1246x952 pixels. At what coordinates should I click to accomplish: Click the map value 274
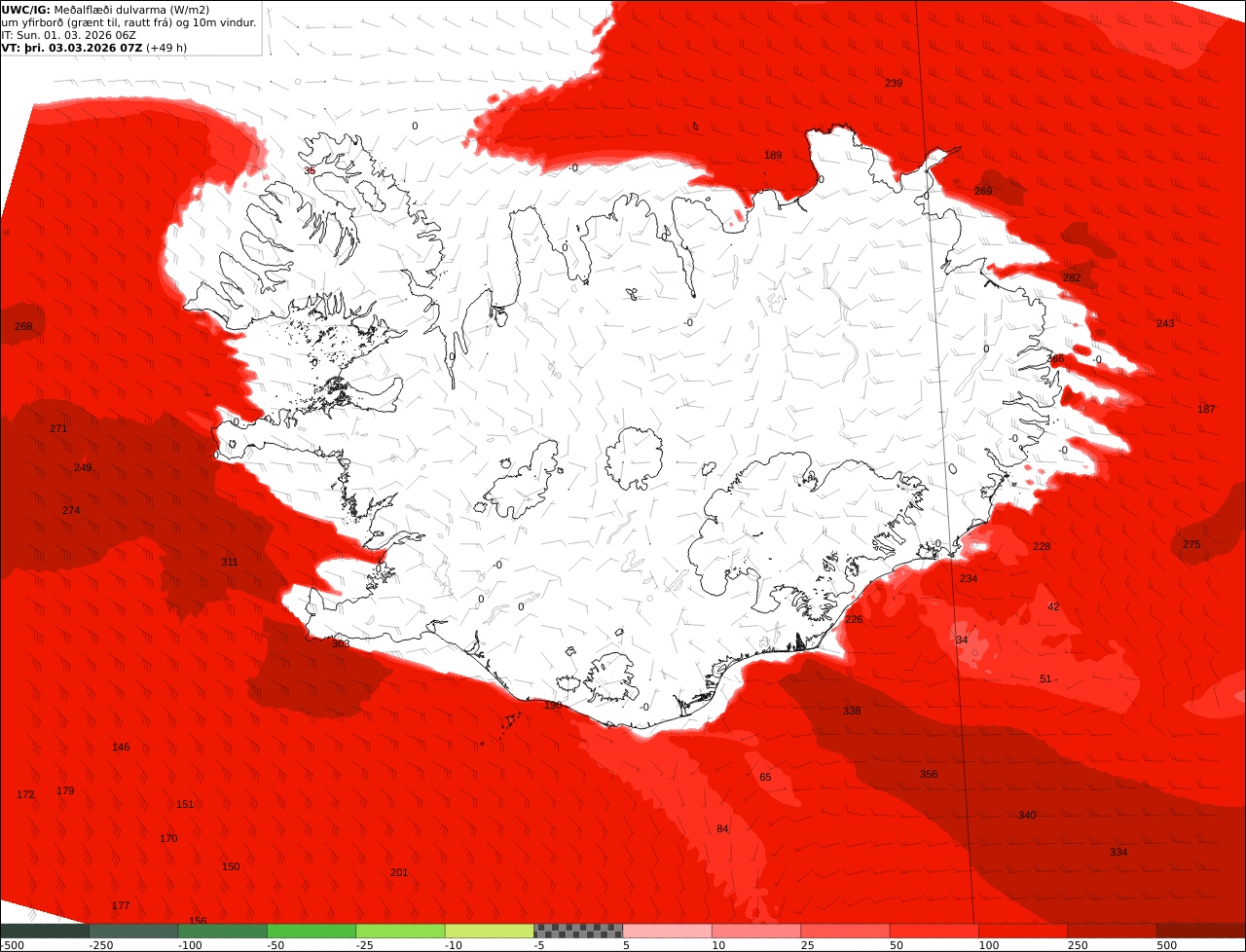[71, 510]
